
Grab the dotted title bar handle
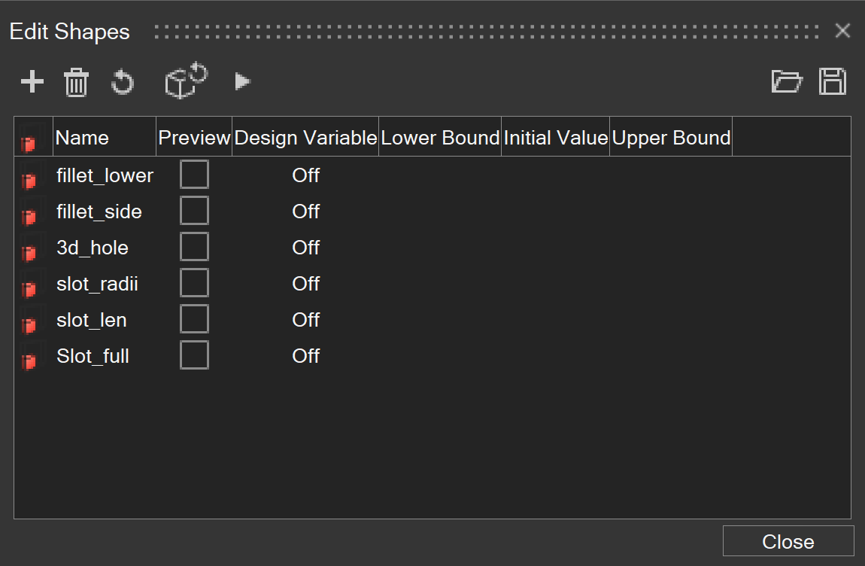tap(487, 31)
